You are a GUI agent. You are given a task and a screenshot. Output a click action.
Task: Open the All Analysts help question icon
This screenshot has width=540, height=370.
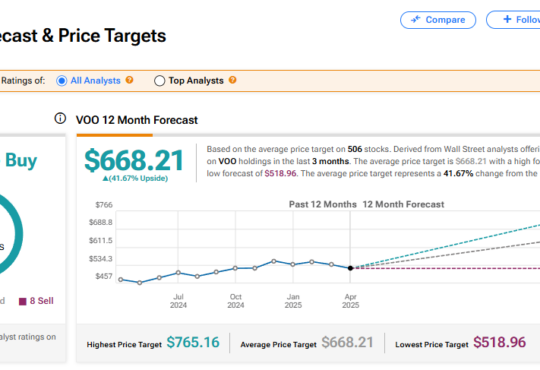tap(129, 80)
